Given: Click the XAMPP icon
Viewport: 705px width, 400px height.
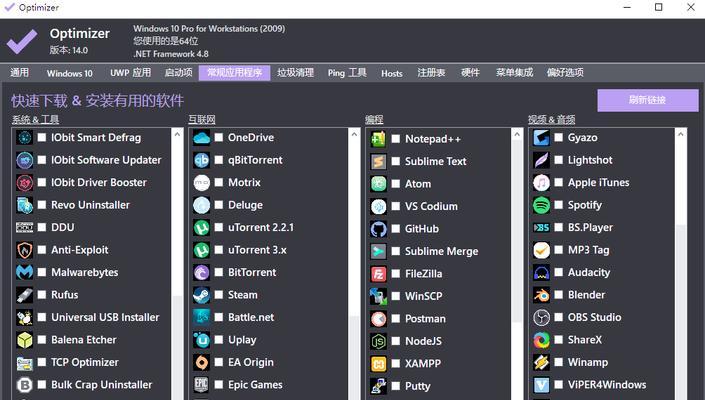Looking at the screenshot, I should pyautogui.click(x=379, y=364).
